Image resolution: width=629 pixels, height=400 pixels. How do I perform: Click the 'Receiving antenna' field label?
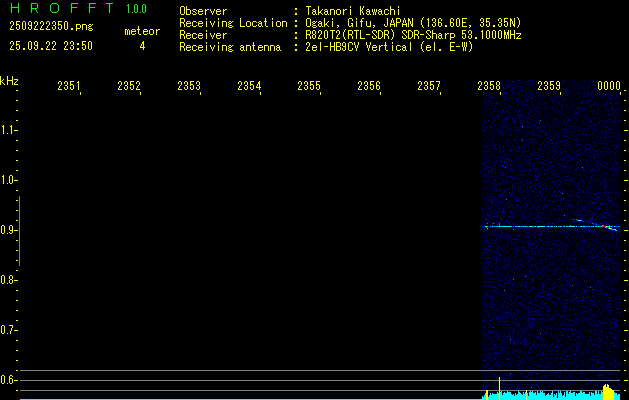pos(230,47)
